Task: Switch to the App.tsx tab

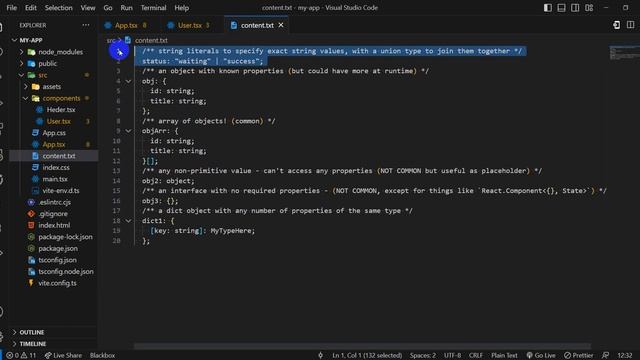Action: (x=126, y=25)
